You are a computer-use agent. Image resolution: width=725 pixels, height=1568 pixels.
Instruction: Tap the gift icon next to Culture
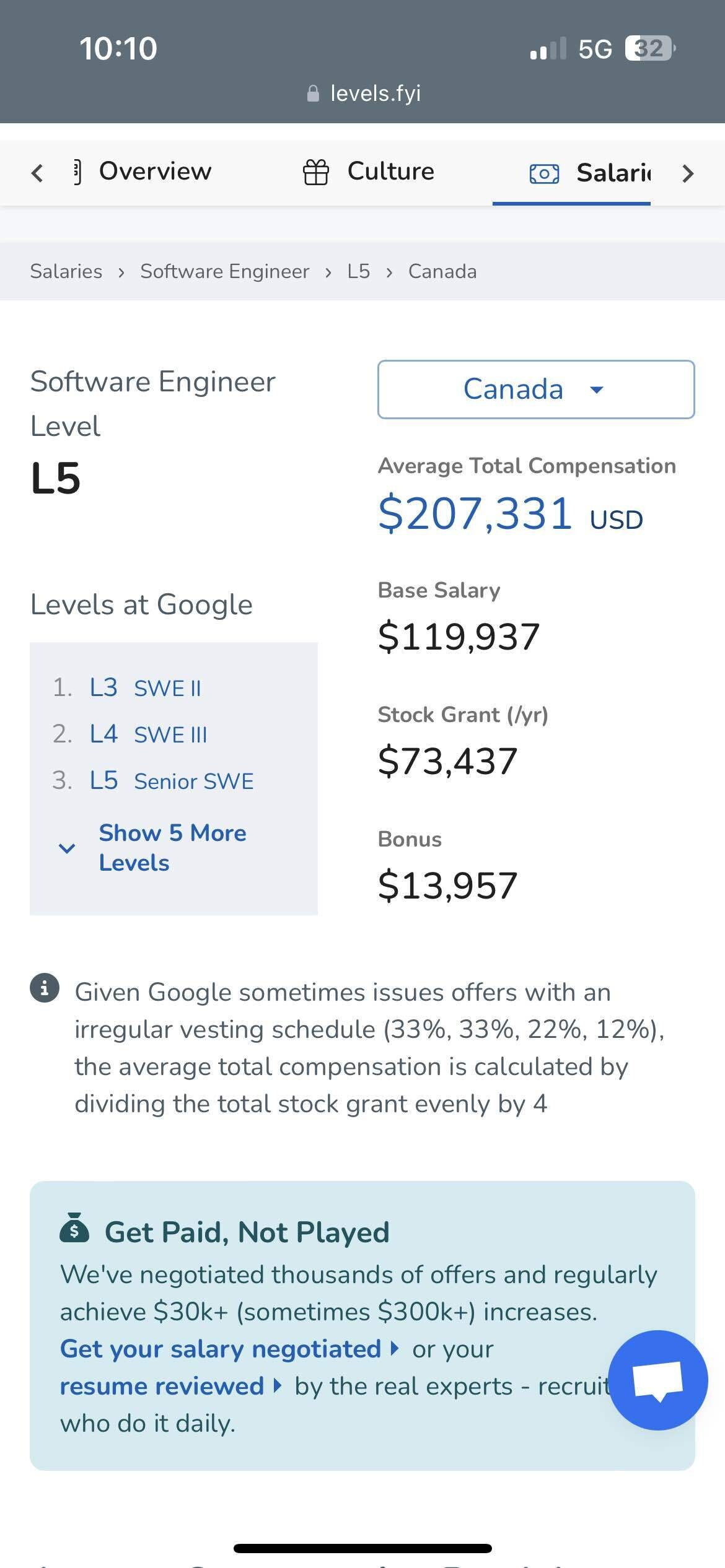(x=316, y=171)
